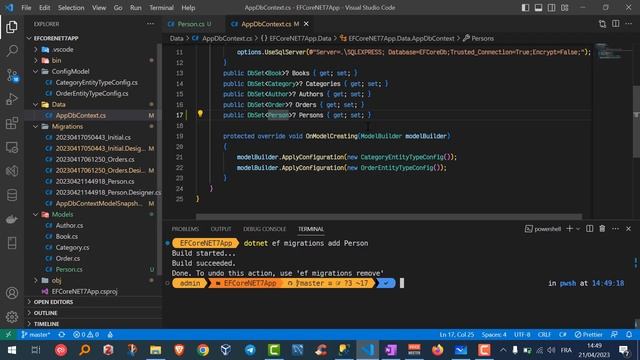This screenshot has width=640, height=360.
Task: Open the database view in activity bar
Action: (x=12, y=195)
